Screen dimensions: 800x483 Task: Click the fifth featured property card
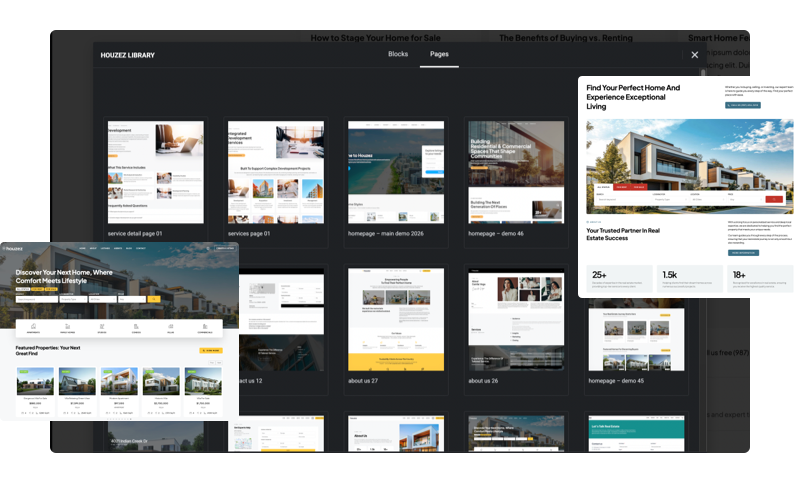[x=203, y=391]
